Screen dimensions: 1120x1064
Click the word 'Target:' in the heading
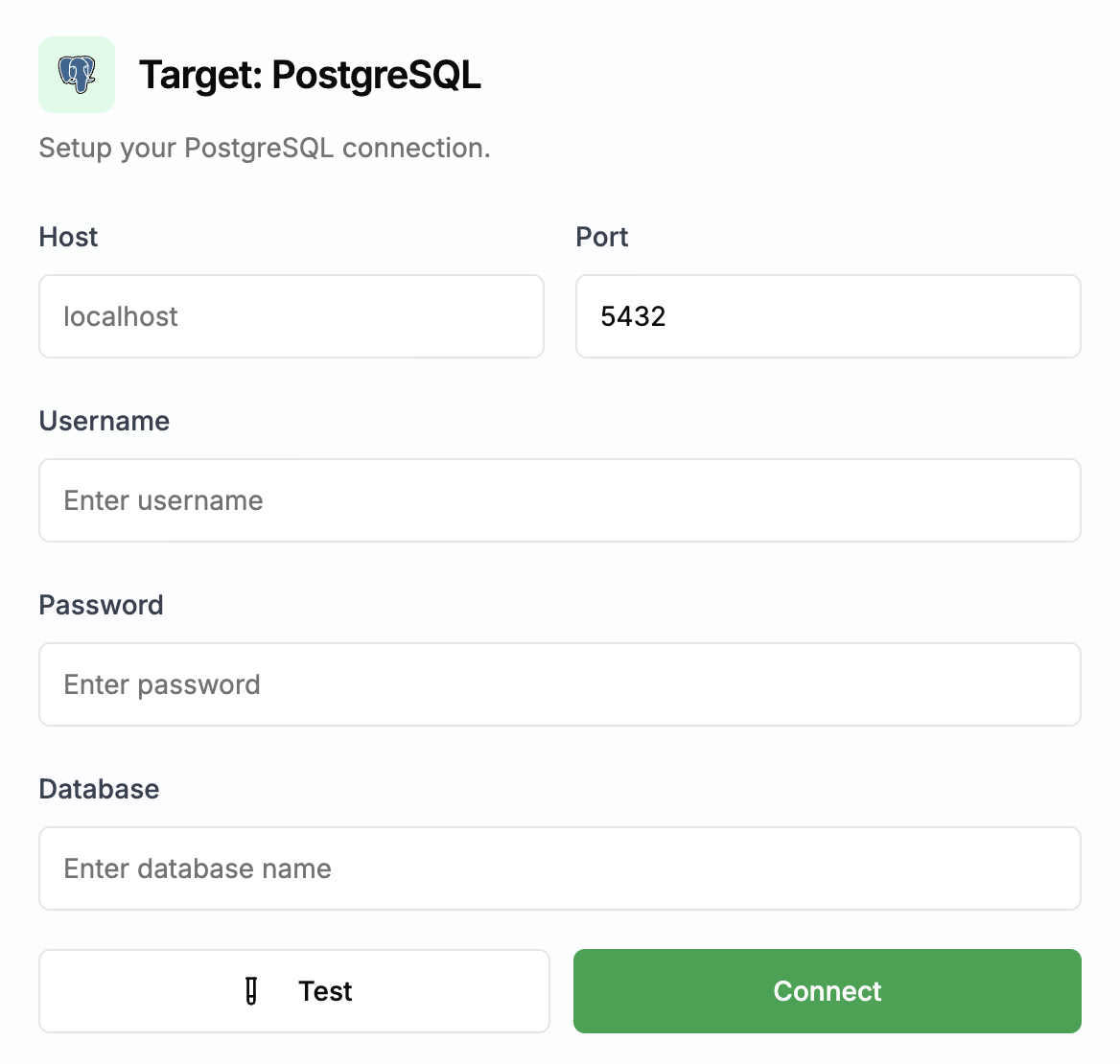tap(200, 75)
